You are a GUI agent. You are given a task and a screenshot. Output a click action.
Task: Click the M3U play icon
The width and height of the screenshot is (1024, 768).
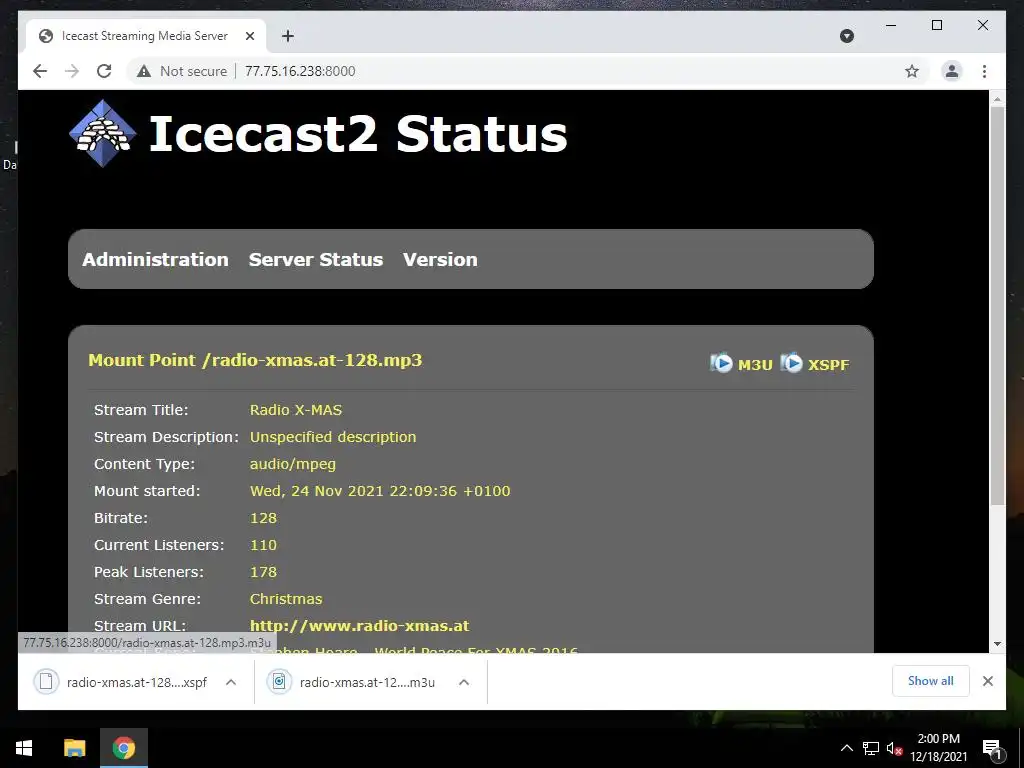[721, 362]
